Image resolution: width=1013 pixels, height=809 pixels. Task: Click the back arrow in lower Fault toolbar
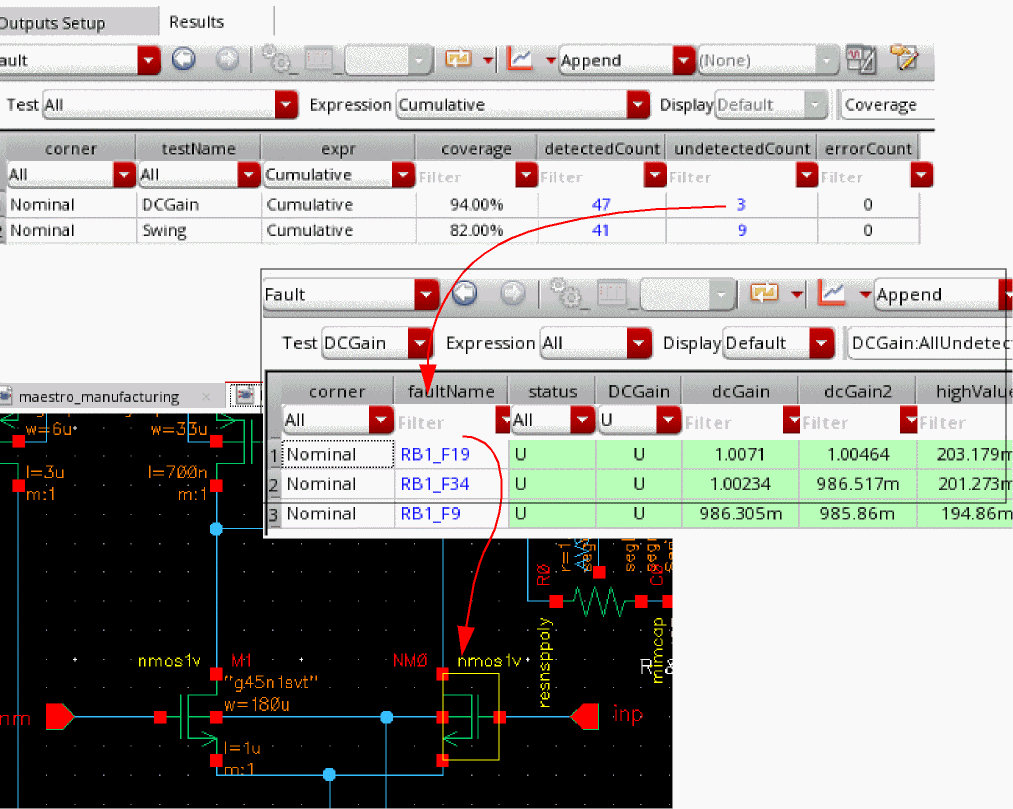coord(464,294)
